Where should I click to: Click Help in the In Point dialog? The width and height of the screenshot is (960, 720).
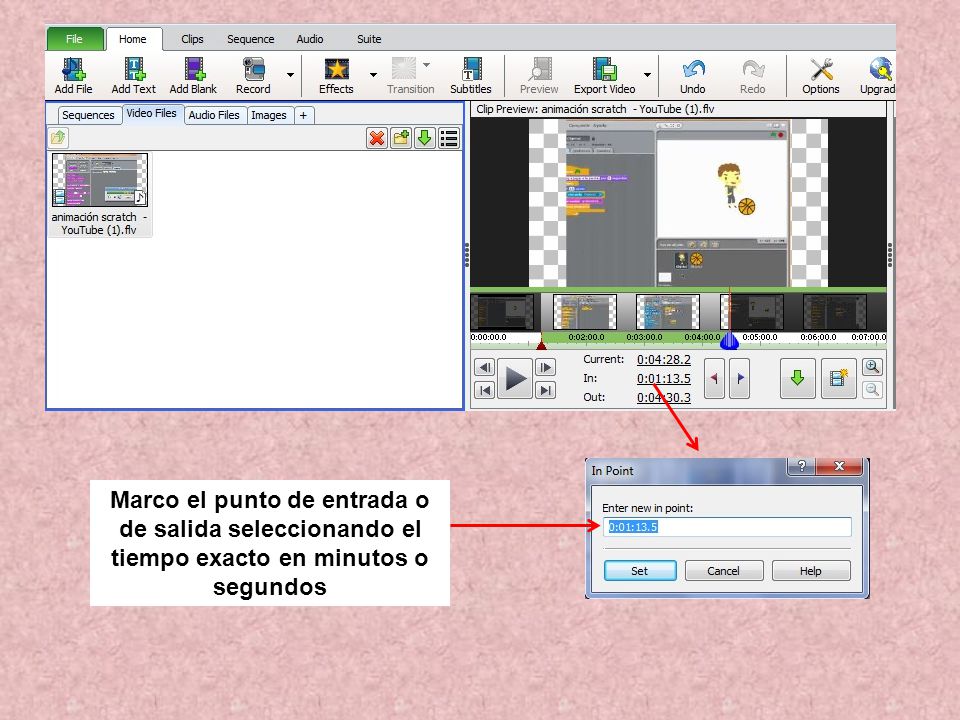(x=811, y=571)
